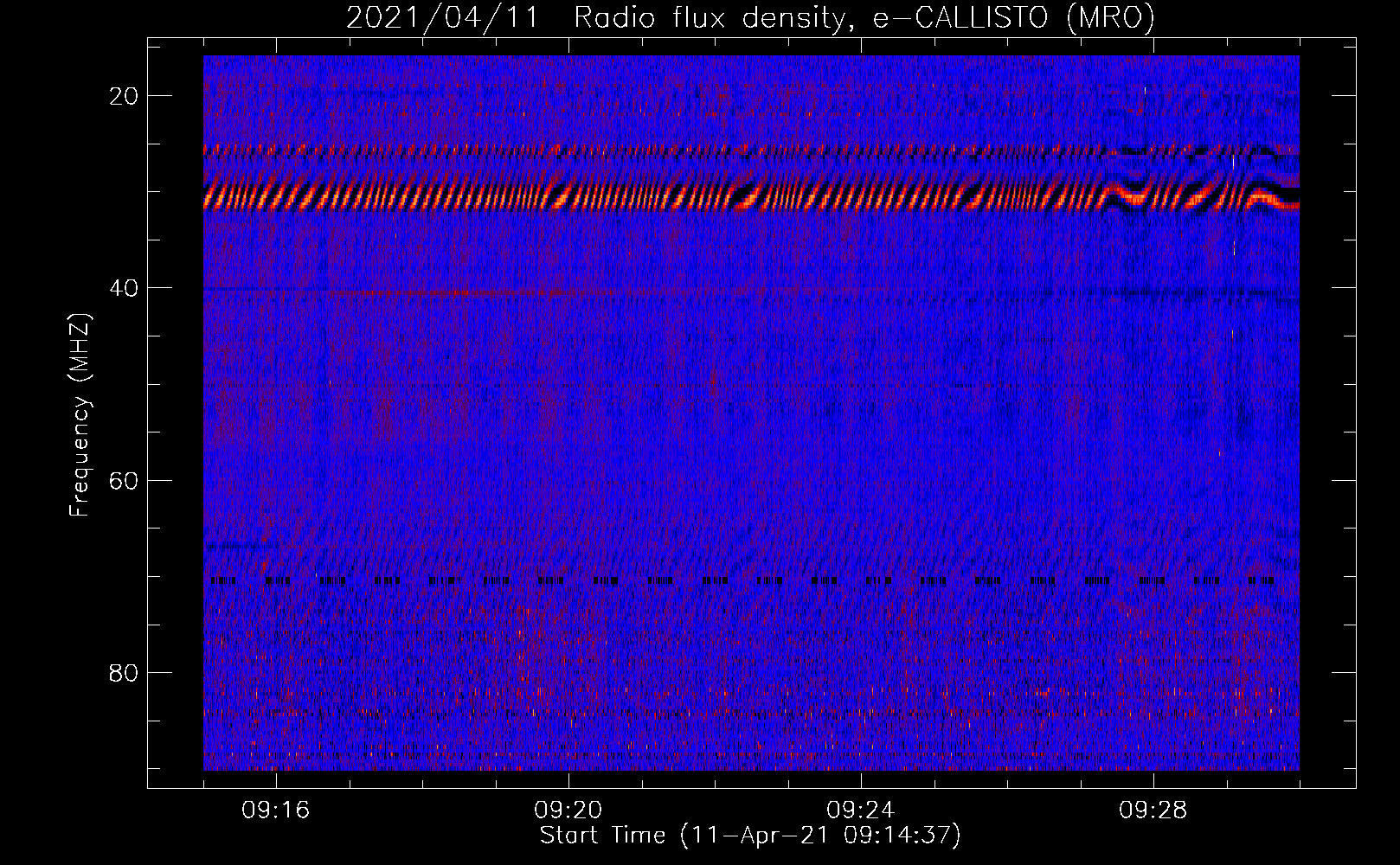
Task: Click the y-axis label 'Frequency (MHZ)'
Action: 79,415
